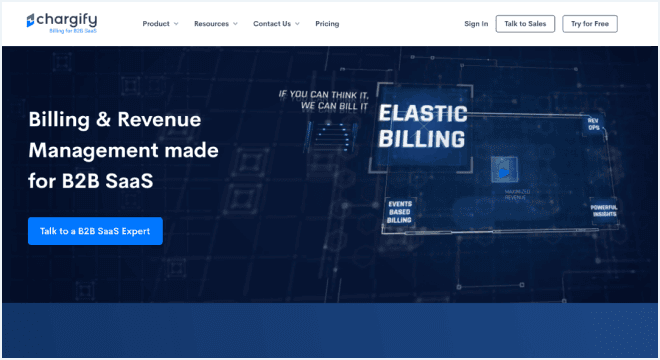Open the Product menu

pyautogui.click(x=156, y=24)
